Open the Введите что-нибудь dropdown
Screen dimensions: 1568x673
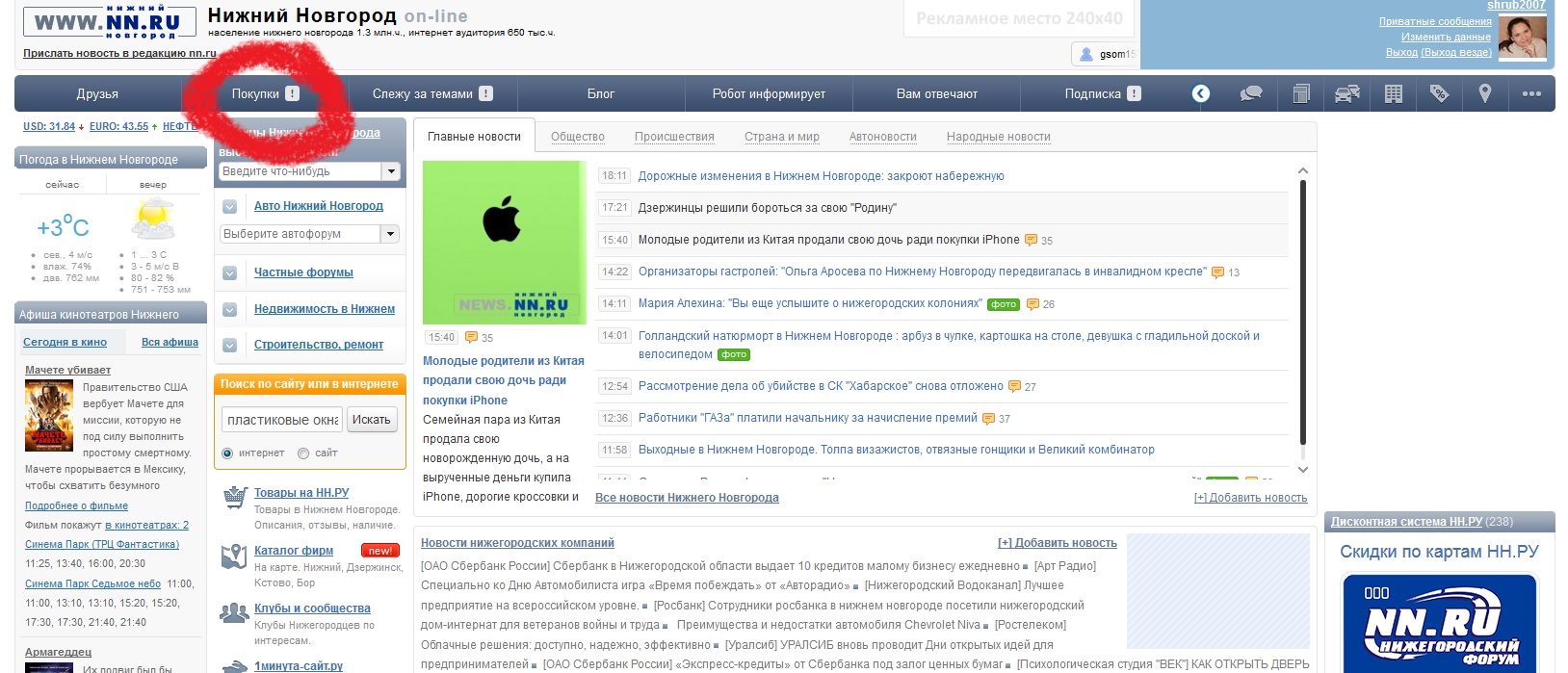point(390,171)
